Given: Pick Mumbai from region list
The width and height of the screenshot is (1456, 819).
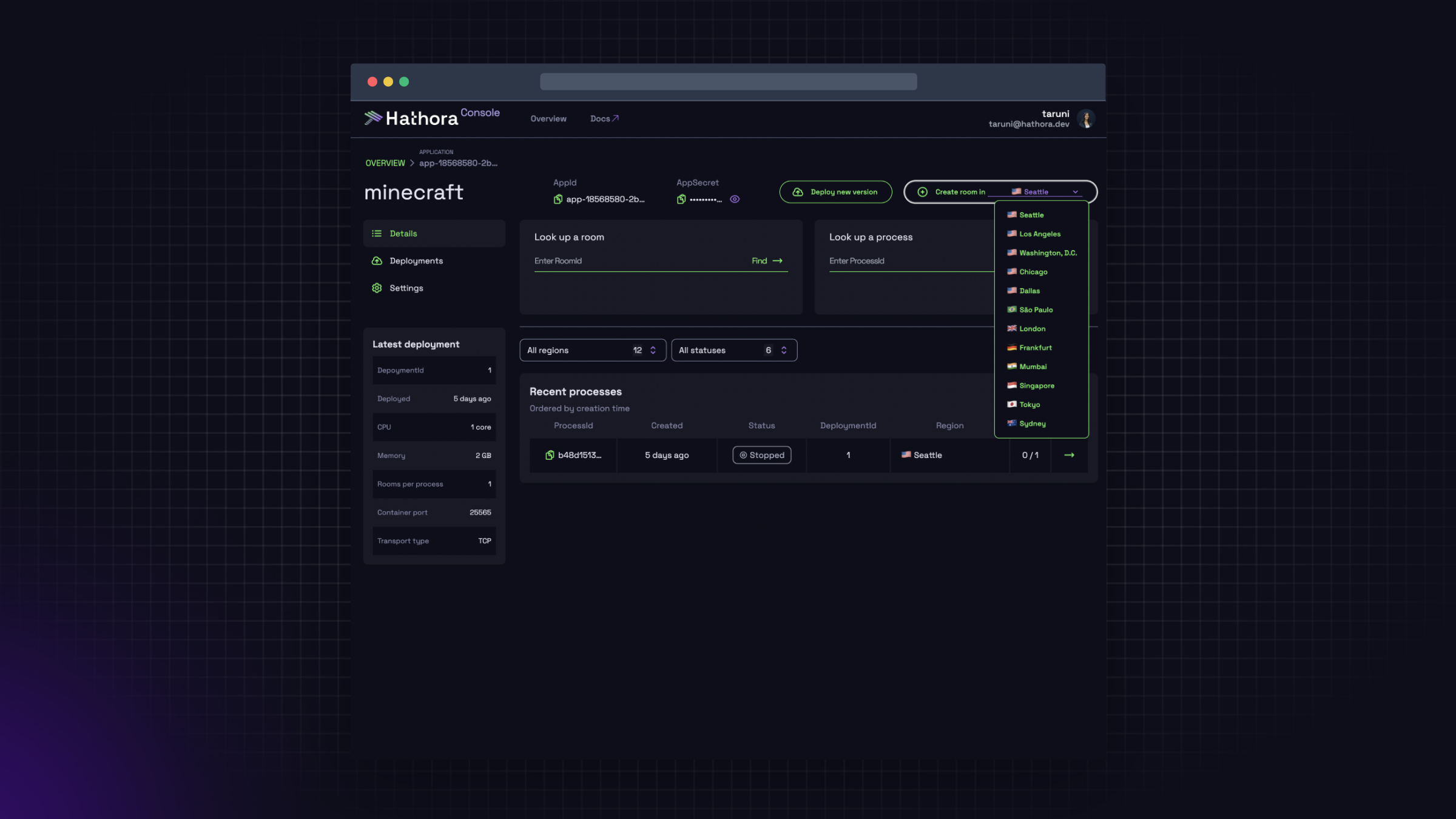Looking at the screenshot, I should coord(1042,366).
